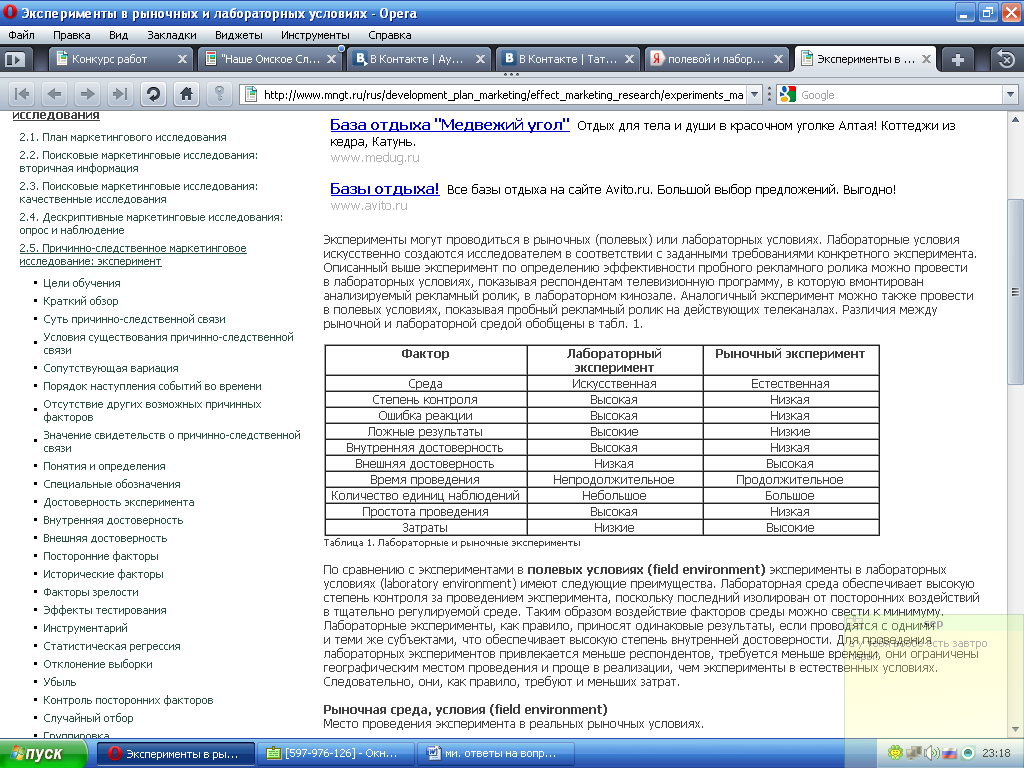Click the Fast Forward navigation button
Image resolution: width=1024 pixels, height=768 pixels.
point(120,95)
